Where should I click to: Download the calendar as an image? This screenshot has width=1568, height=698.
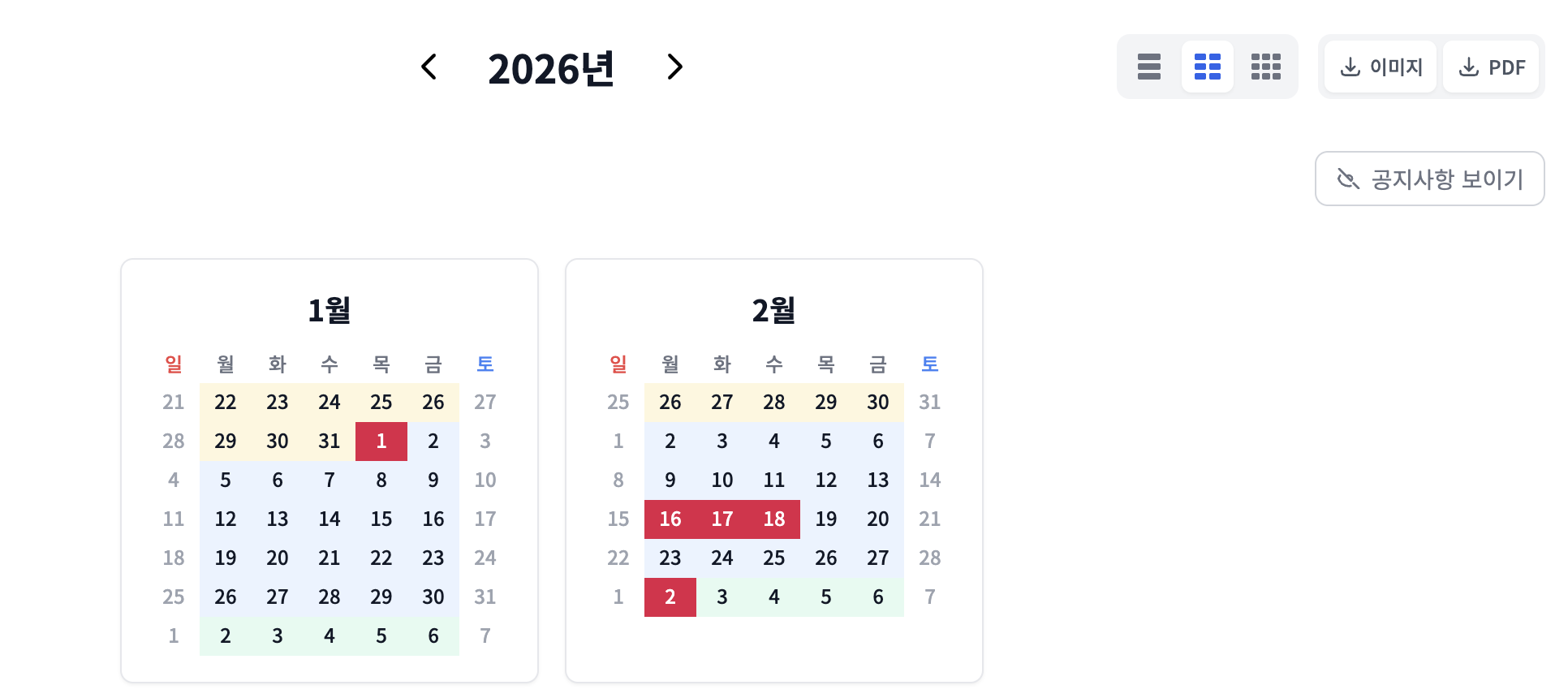[x=1381, y=67]
